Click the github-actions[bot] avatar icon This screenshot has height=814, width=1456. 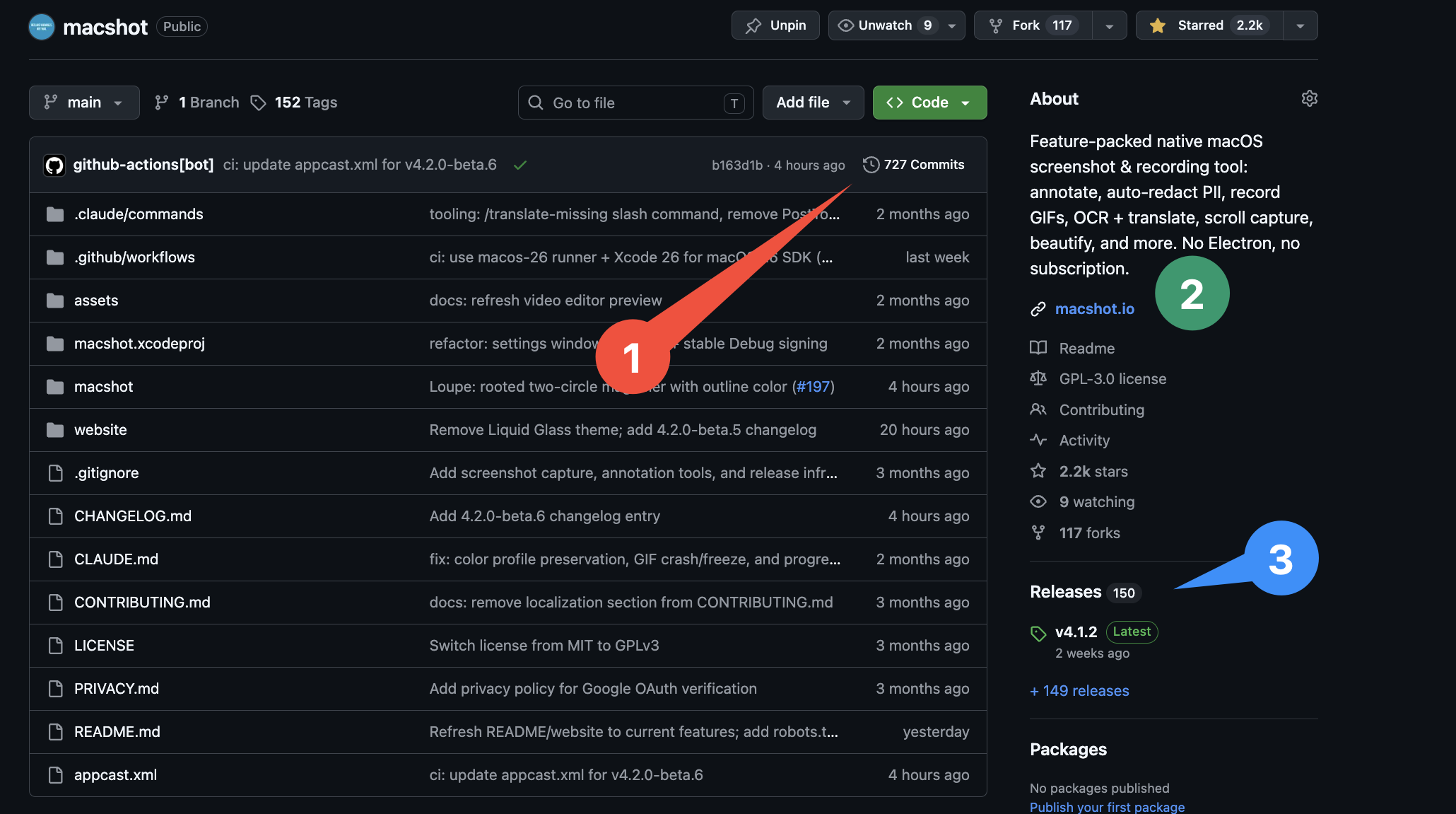pyautogui.click(x=54, y=165)
